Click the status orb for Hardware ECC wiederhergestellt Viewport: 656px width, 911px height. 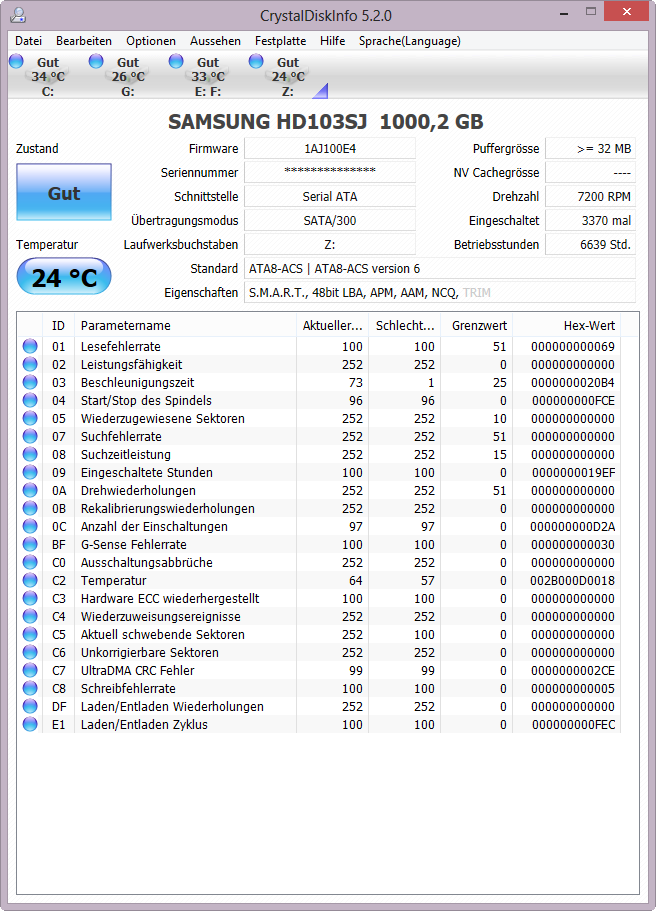click(30, 598)
